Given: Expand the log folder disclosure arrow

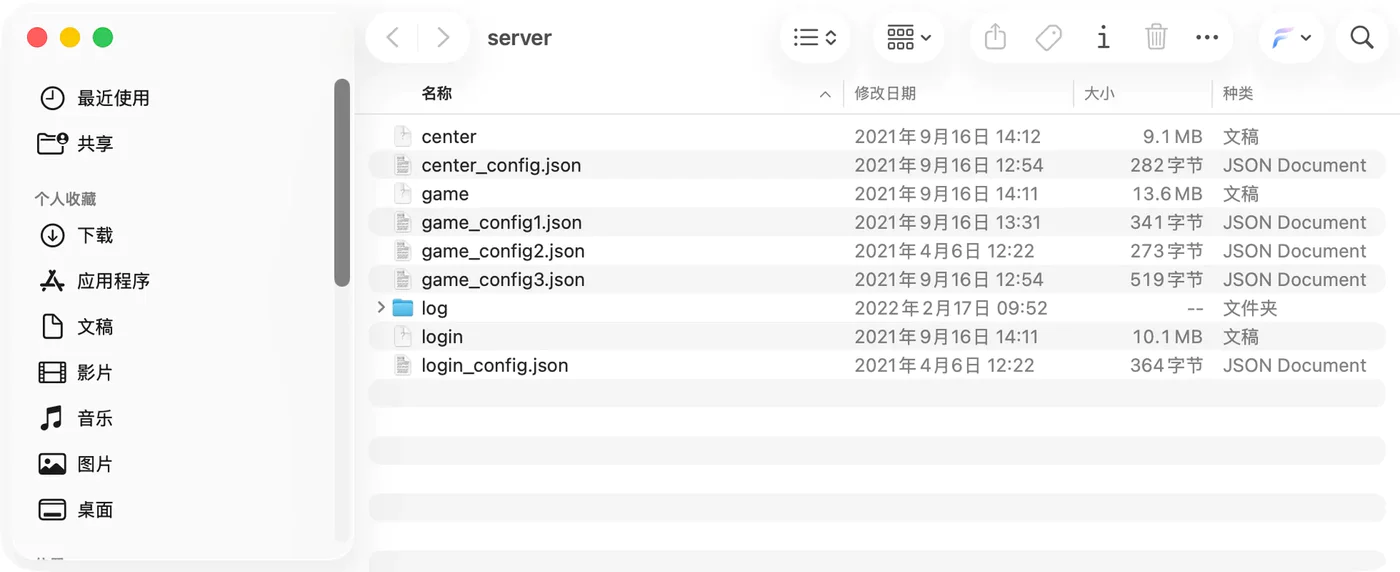Looking at the screenshot, I should point(380,307).
